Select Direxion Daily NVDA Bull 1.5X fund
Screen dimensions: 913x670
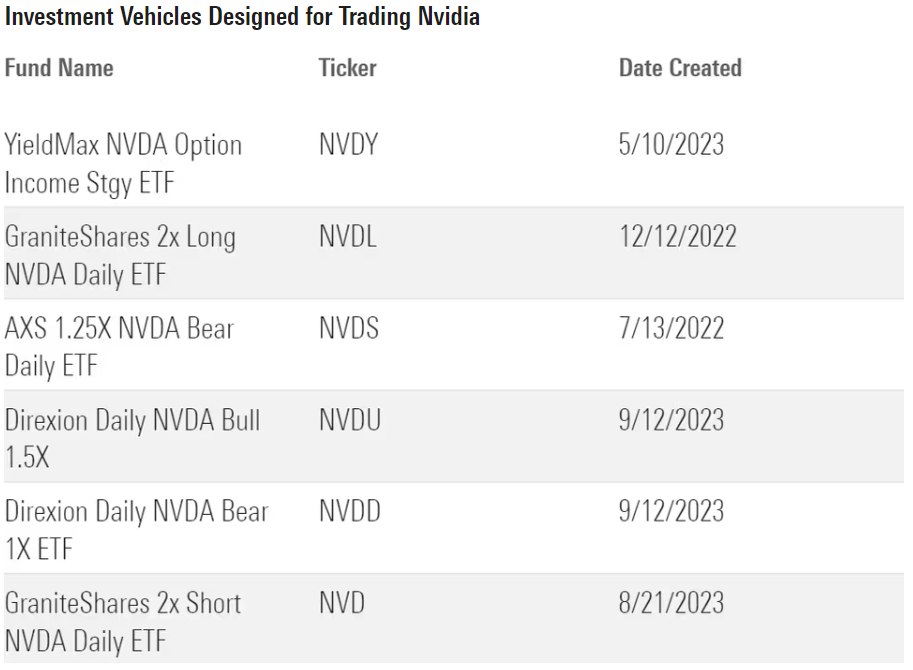tap(132, 438)
